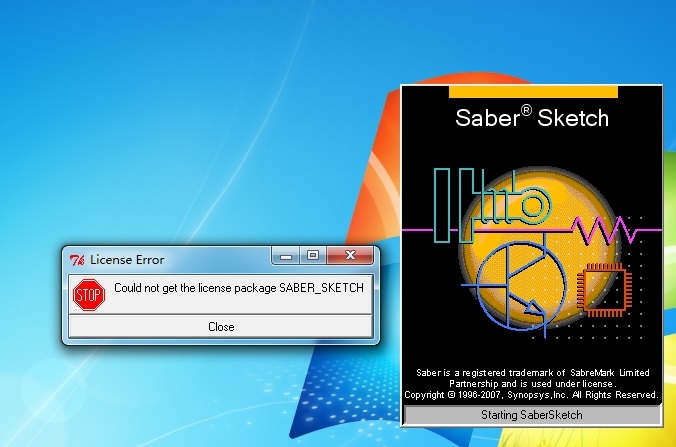Click the Synopsys copyright line
676x447 pixels.
[x=531, y=395]
